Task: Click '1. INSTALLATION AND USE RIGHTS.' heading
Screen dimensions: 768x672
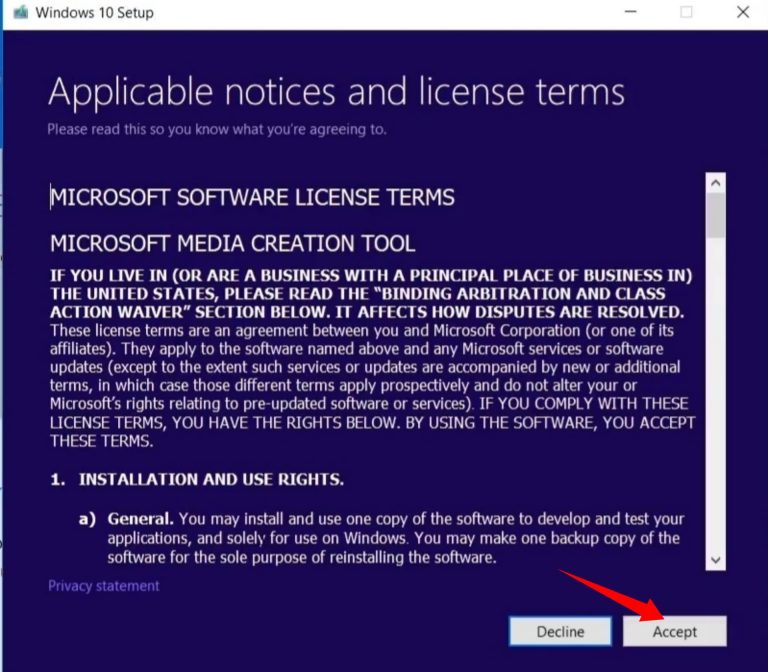Action: [197, 479]
